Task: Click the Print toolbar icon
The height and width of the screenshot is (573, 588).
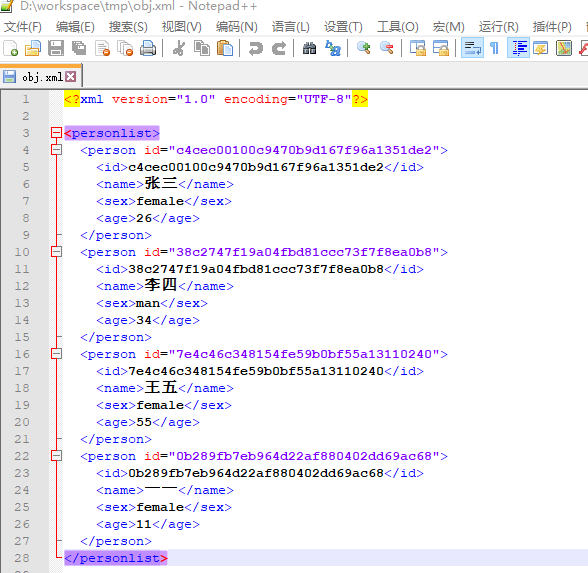Action: click(x=148, y=48)
